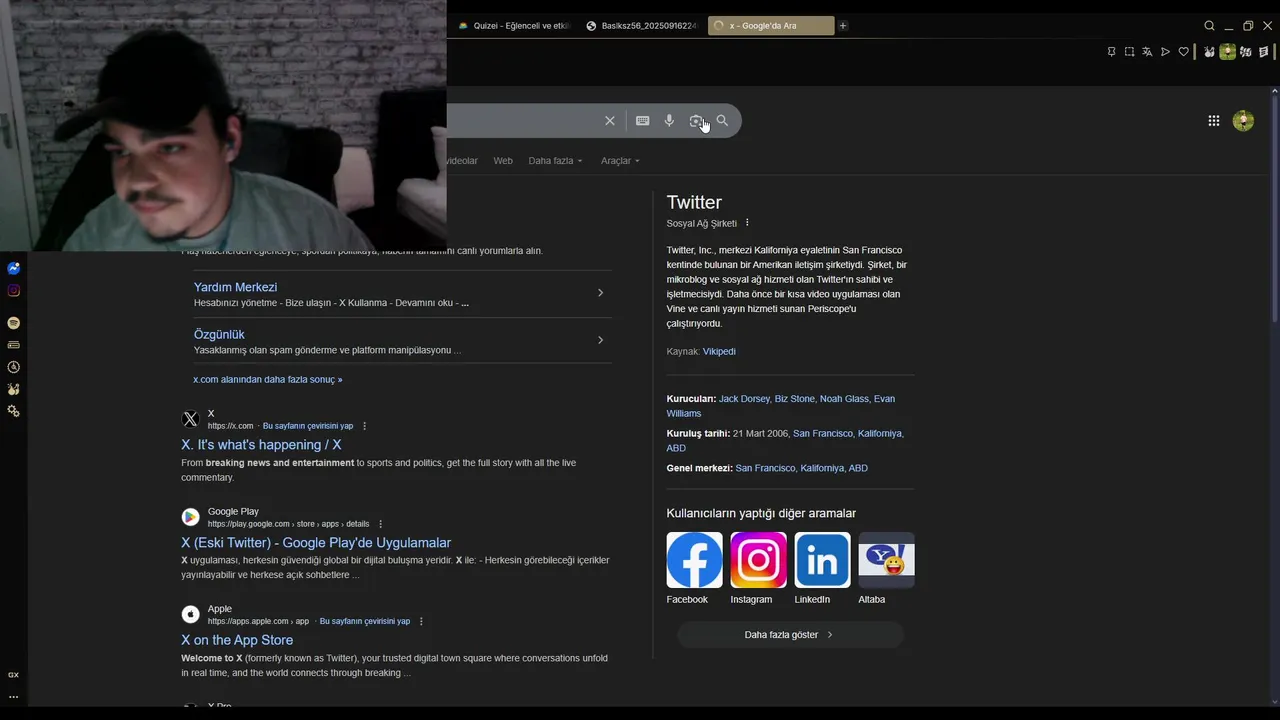Clear the Google search box text

click(610, 121)
